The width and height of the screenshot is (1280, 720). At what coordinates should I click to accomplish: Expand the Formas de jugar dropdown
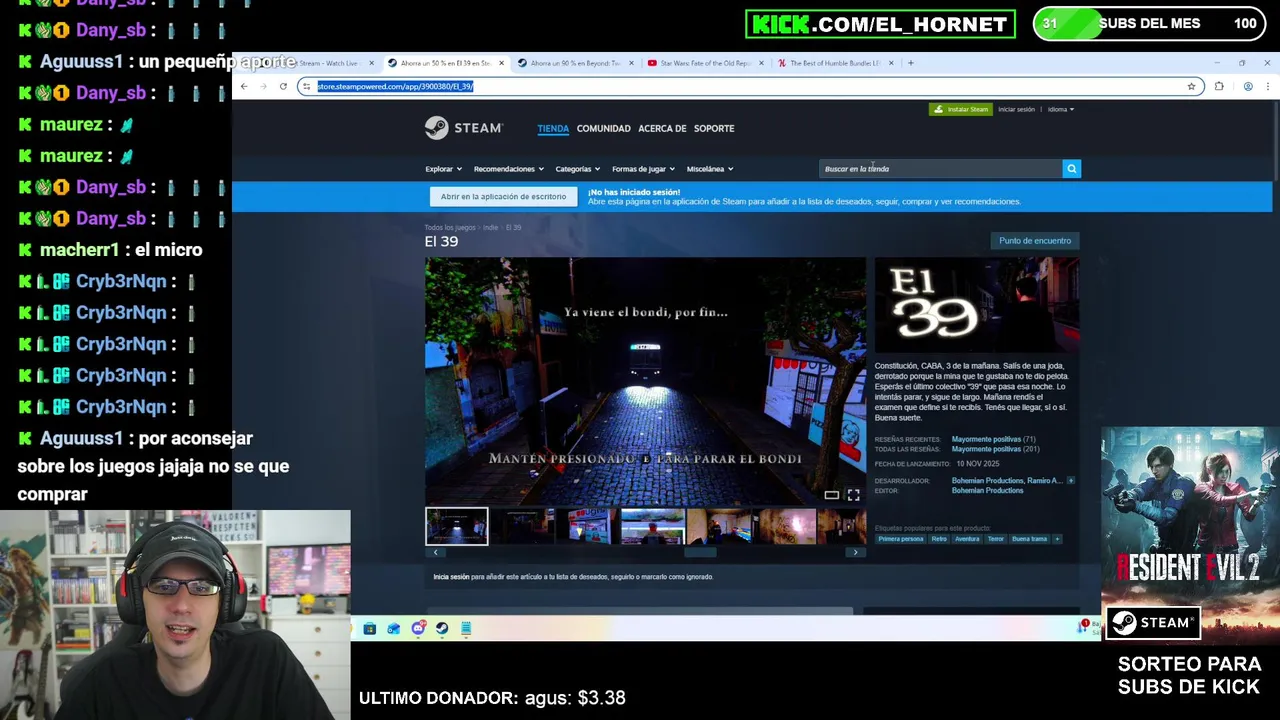click(643, 169)
